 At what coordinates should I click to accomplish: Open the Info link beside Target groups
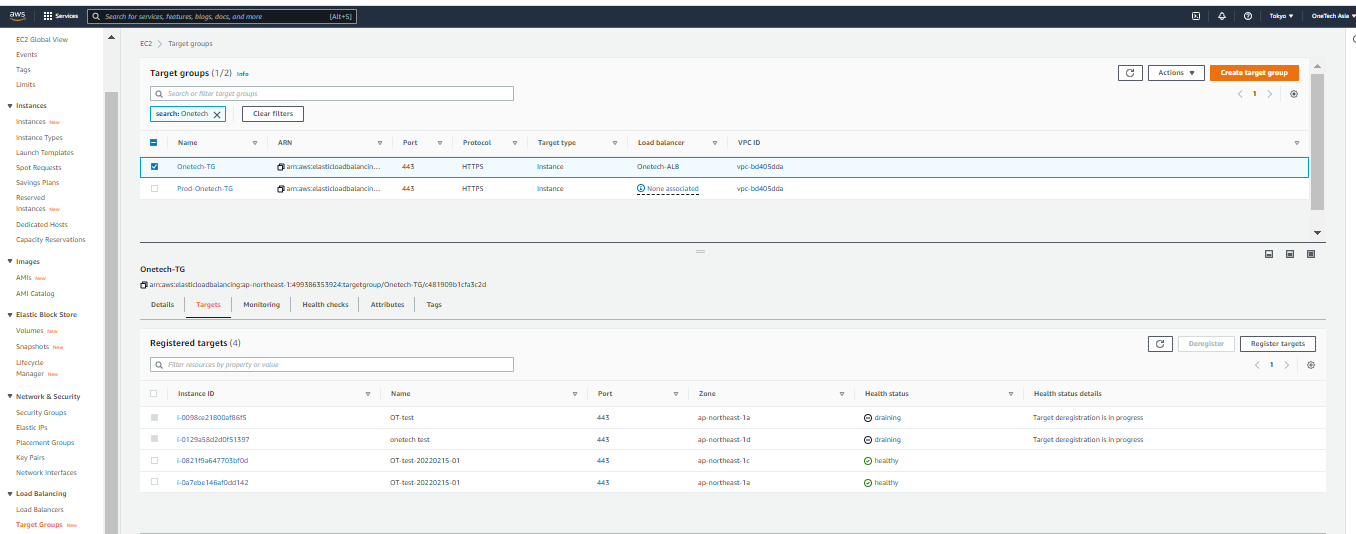pos(243,74)
